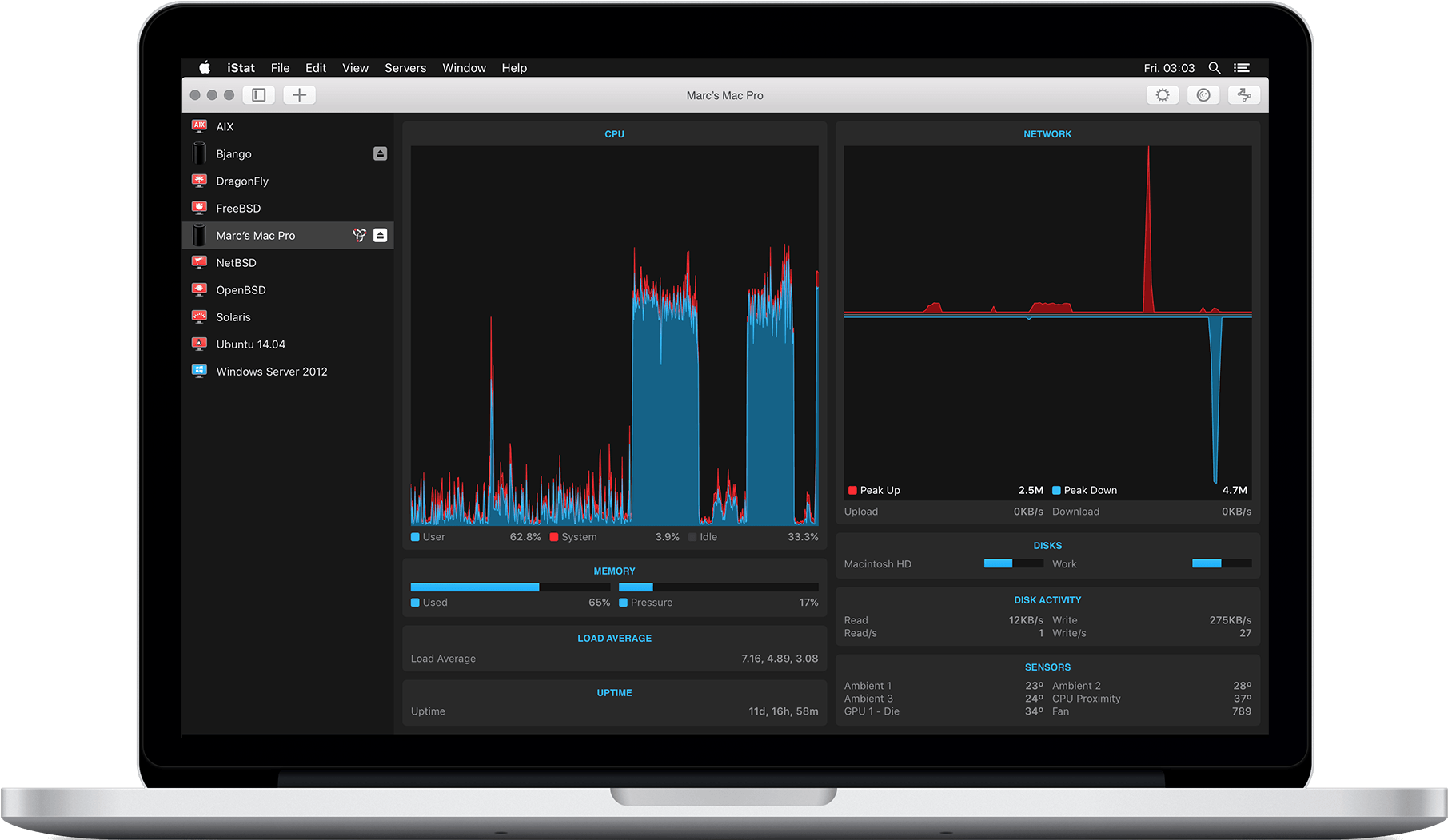1448x840 pixels.
Task: Open the View menu
Action: (354, 67)
